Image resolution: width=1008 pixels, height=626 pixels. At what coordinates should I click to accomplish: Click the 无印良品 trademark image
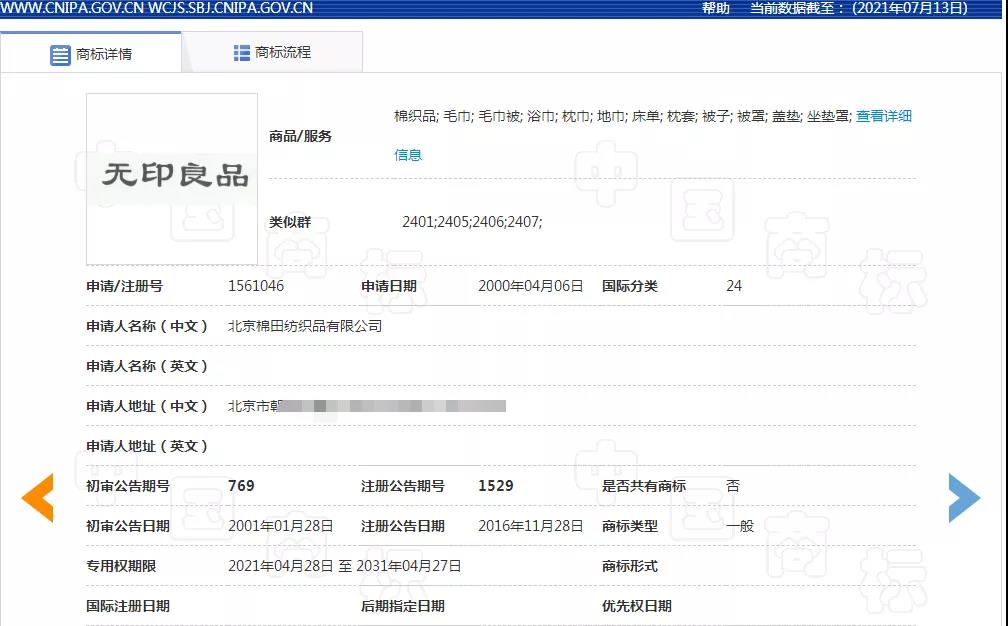(x=172, y=179)
